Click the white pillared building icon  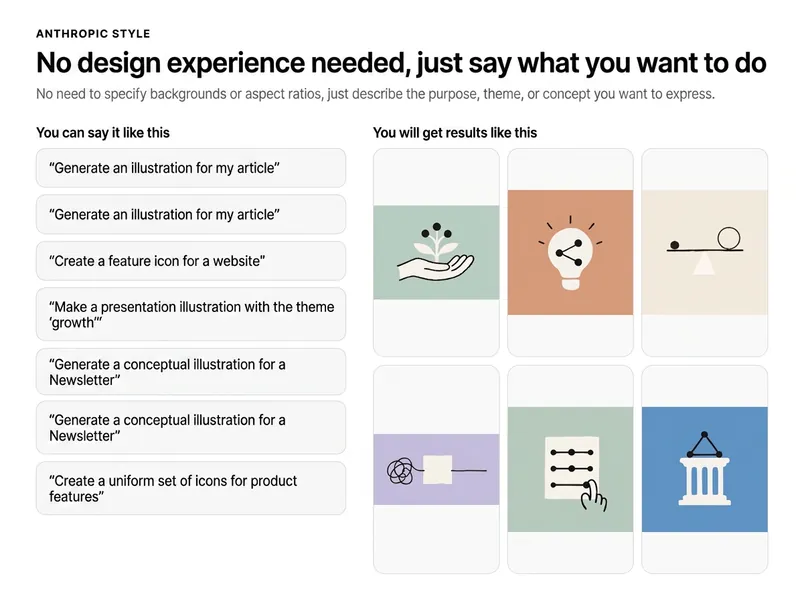[x=705, y=469]
